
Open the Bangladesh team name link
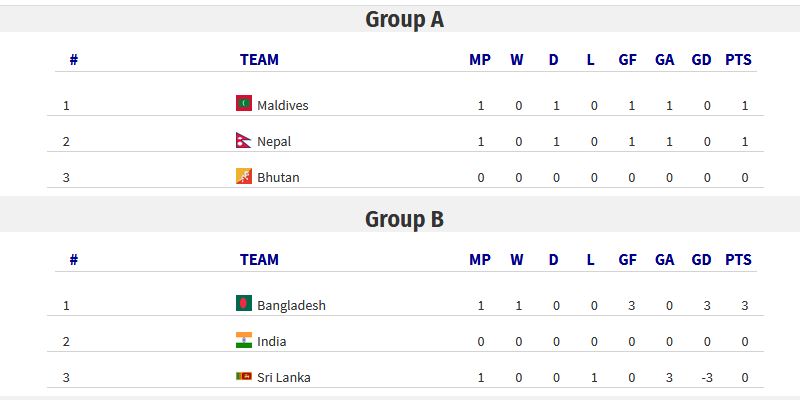click(291, 305)
